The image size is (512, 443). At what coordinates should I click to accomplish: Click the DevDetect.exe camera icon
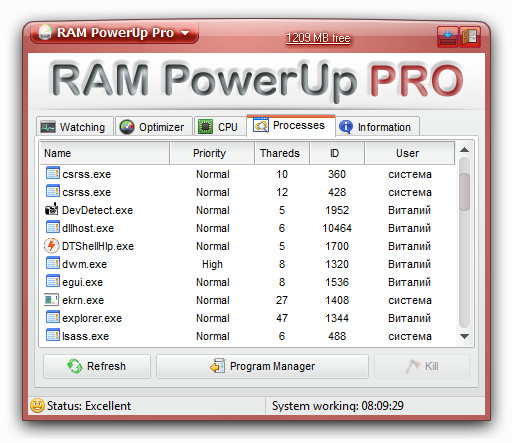coord(52,209)
